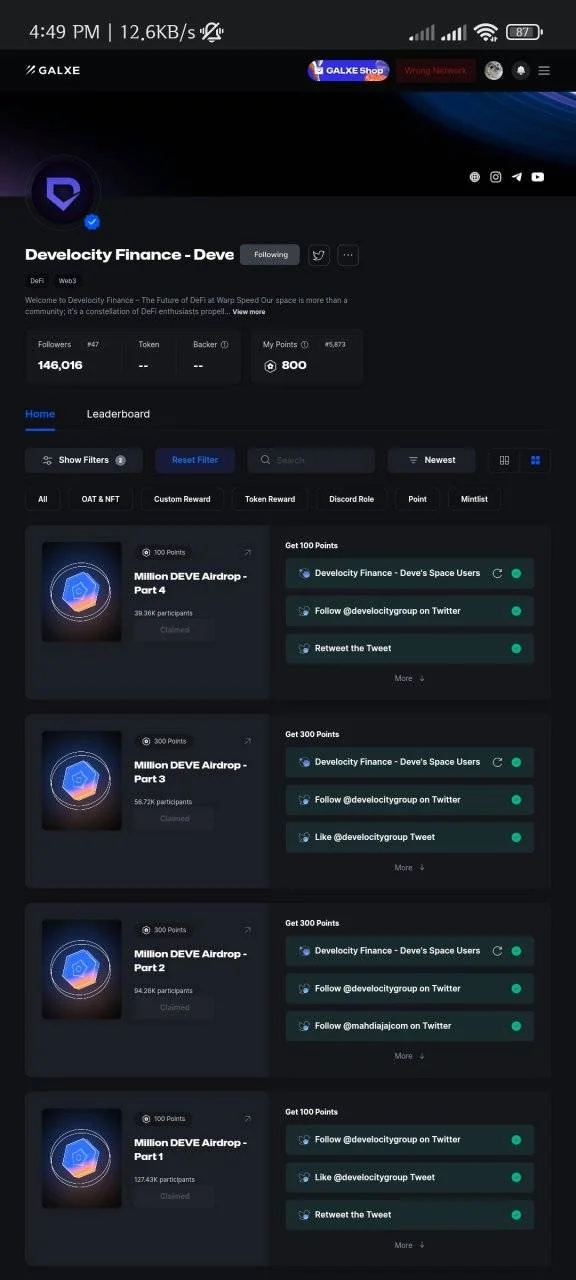
Task: Open the Newest sort dropdown
Action: point(432,460)
